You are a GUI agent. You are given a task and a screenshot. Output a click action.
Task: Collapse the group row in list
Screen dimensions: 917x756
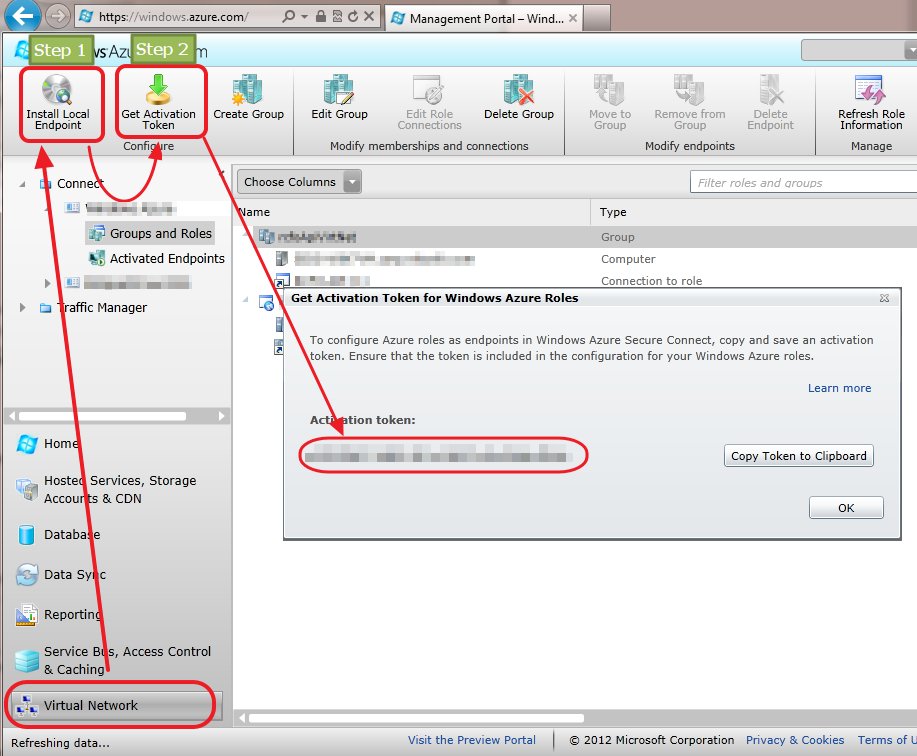[246, 234]
